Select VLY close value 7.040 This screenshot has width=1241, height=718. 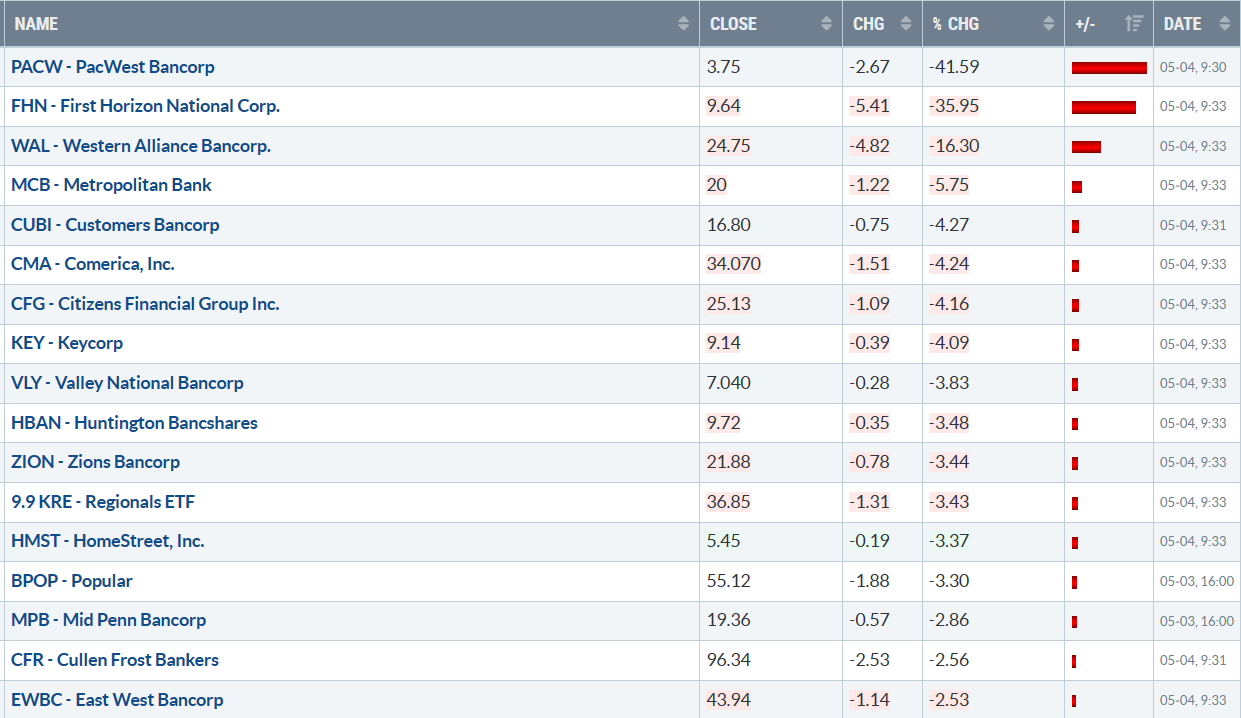(729, 383)
